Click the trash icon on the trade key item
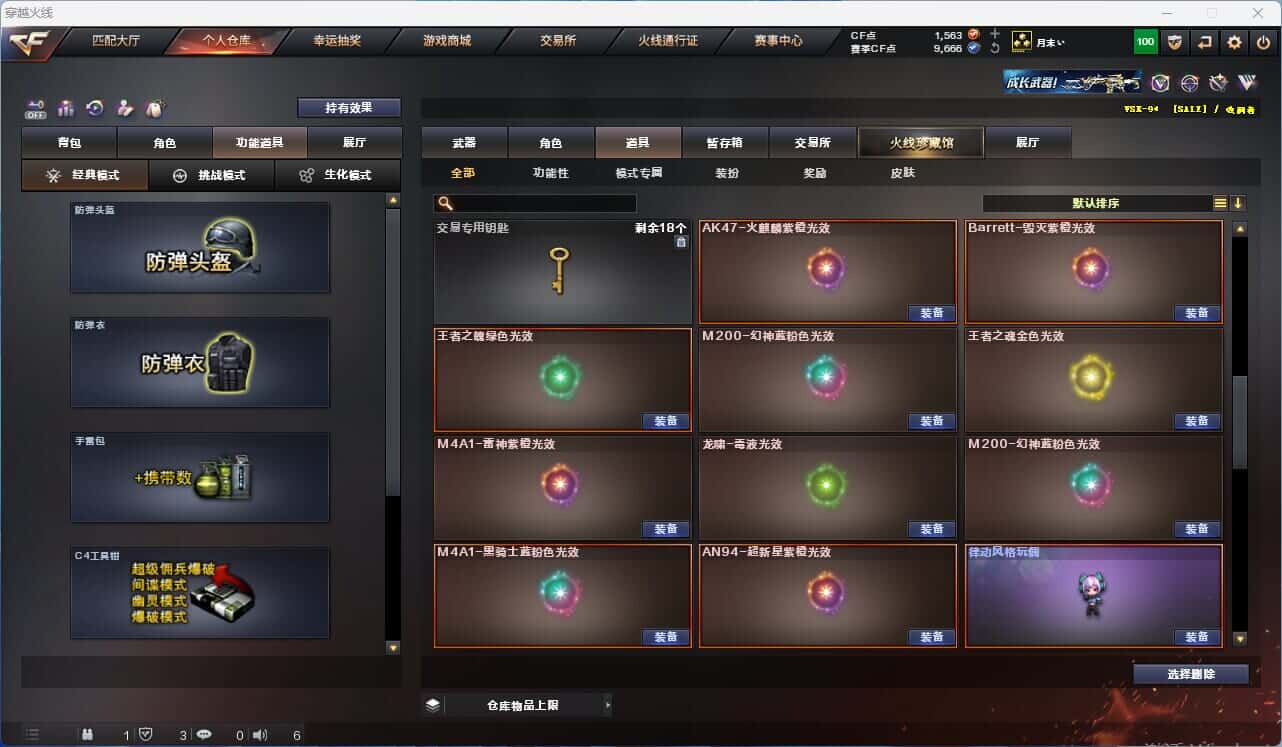1282x747 pixels. (681, 242)
